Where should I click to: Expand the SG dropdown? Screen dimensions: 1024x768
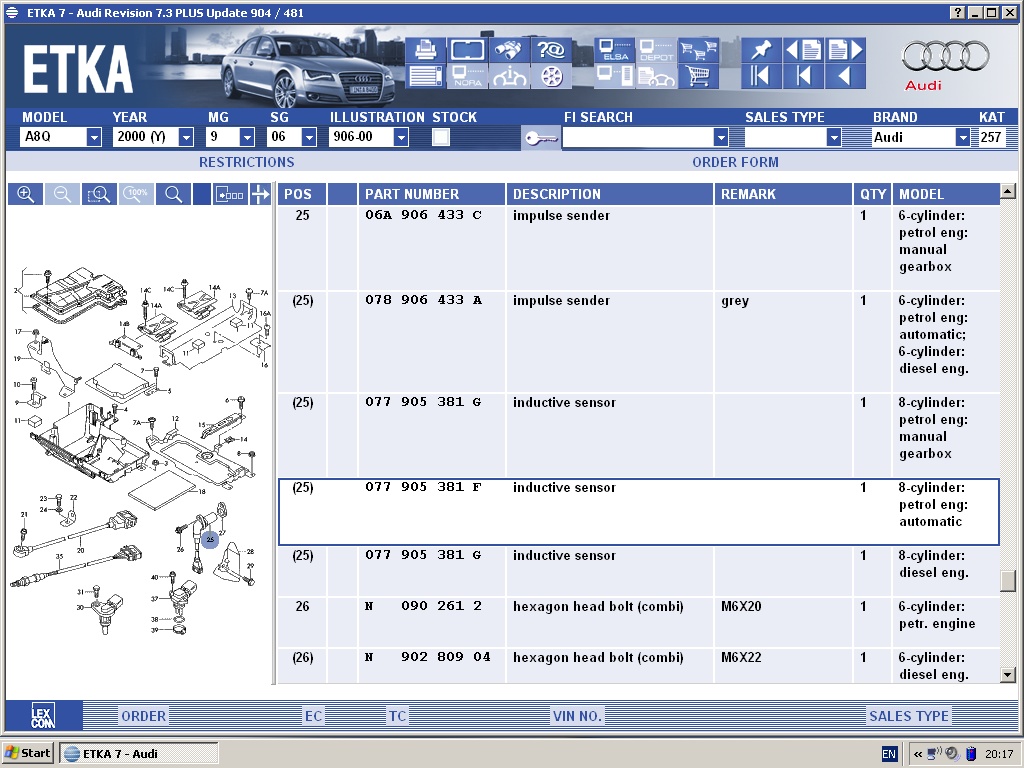click(310, 137)
